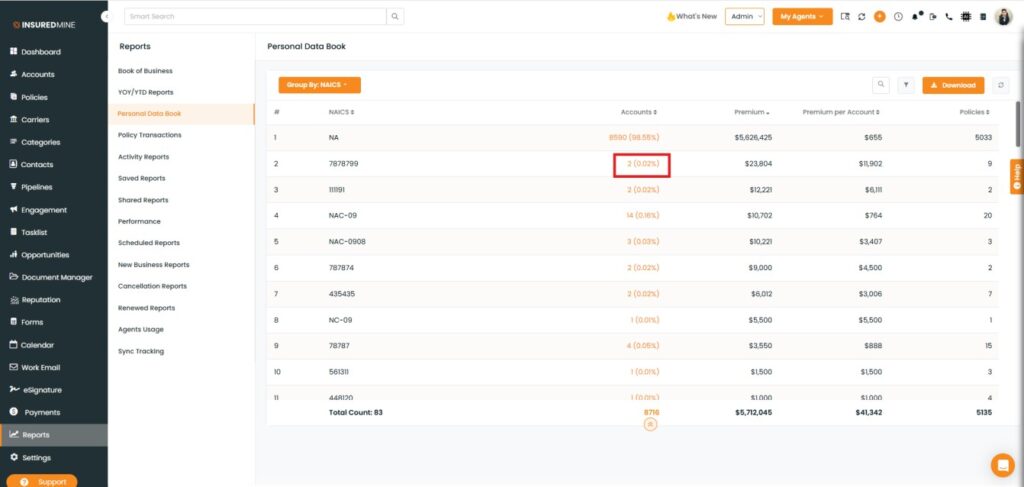
Task: Open the Group By: NAICS dropdown
Action: (x=319, y=86)
